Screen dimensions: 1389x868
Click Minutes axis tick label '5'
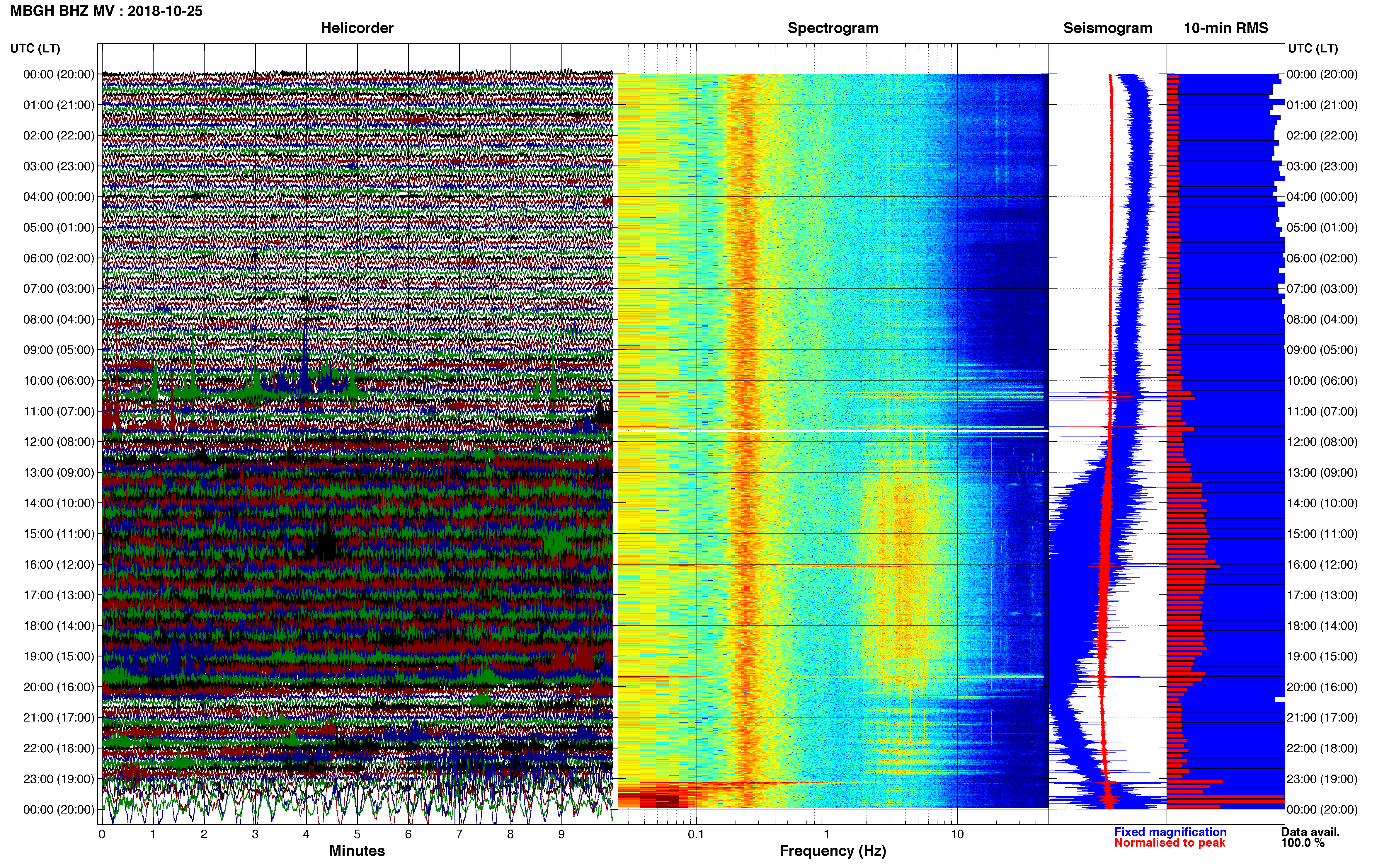point(357,834)
